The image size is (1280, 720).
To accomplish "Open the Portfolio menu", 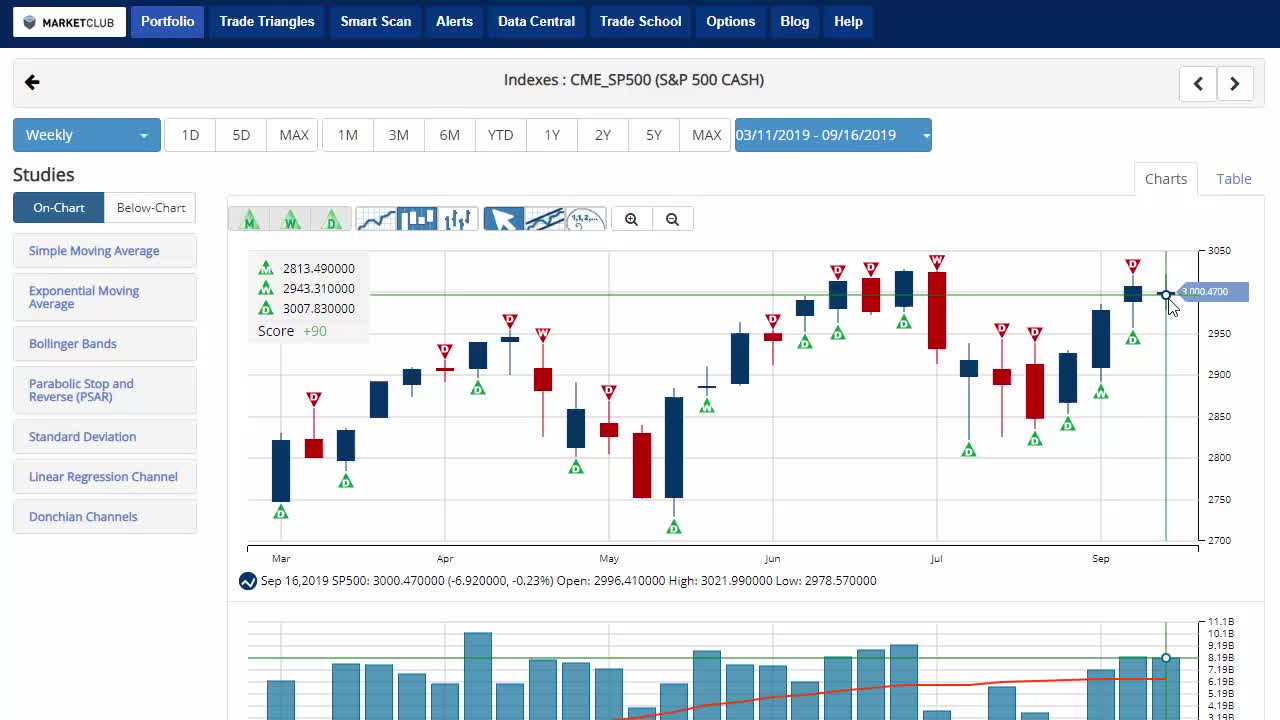I will [x=167, y=21].
